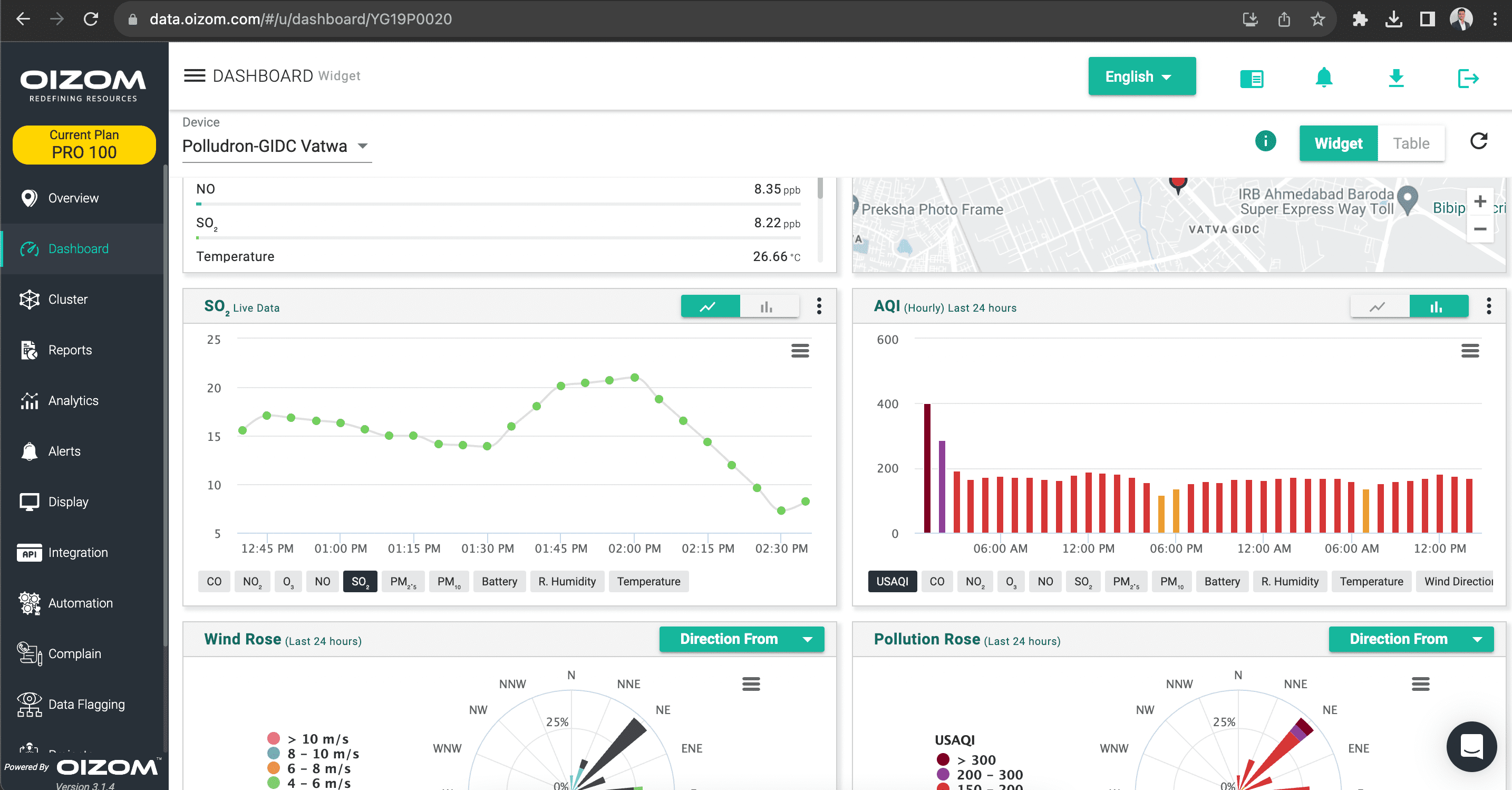Open the chat support bubble
This screenshot has height=790, width=1512.
coord(1471,747)
